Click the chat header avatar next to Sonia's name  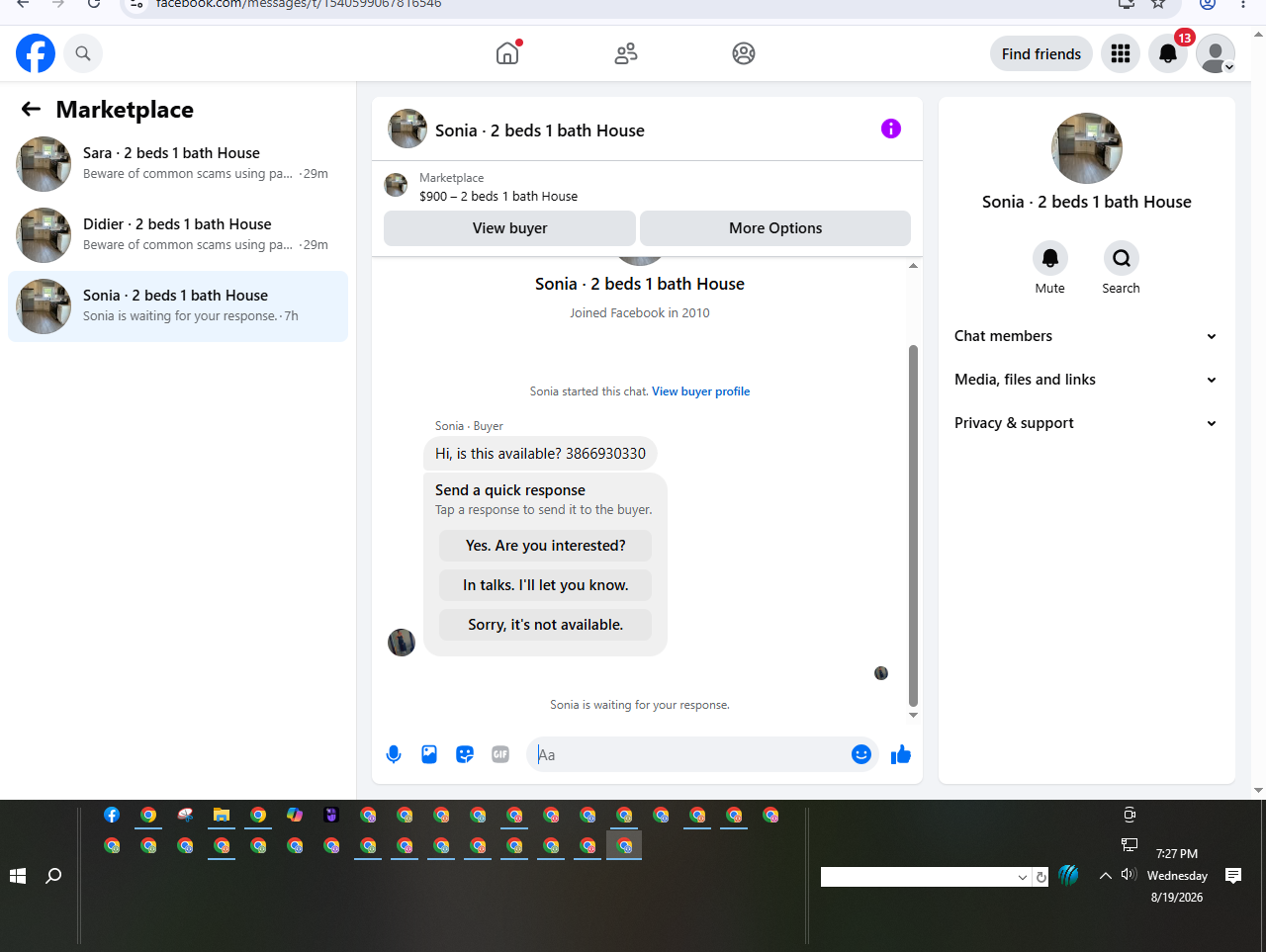point(407,129)
